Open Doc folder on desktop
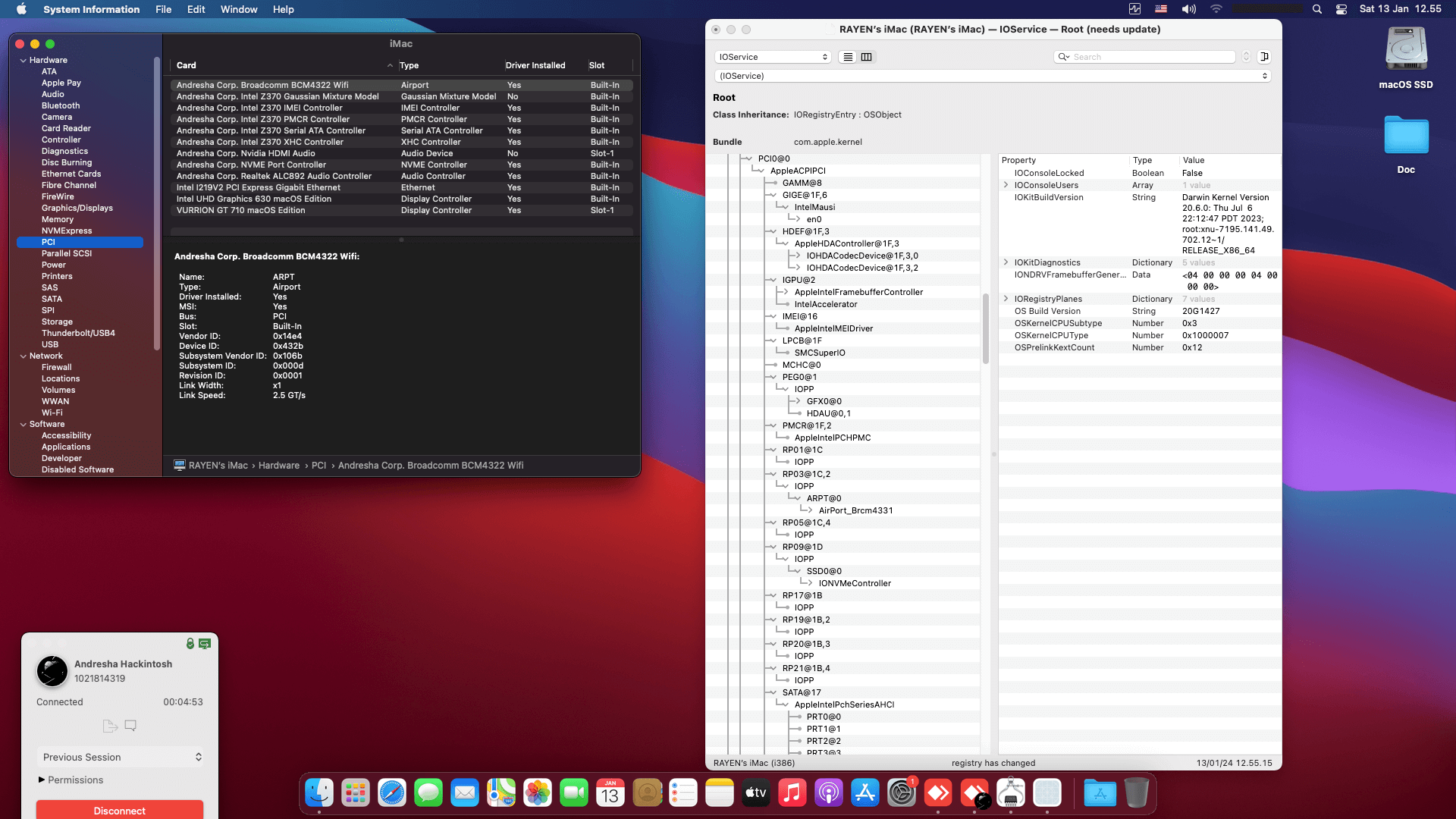The height and width of the screenshot is (819, 1456). point(1406,144)
